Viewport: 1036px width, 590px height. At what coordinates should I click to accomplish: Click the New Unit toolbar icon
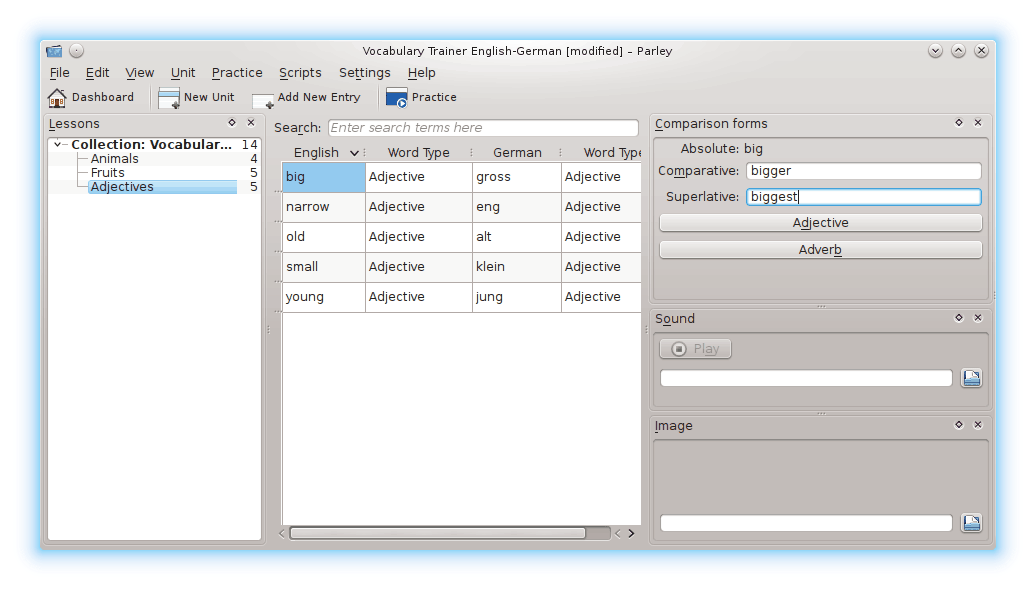click(x=169, y=98)
